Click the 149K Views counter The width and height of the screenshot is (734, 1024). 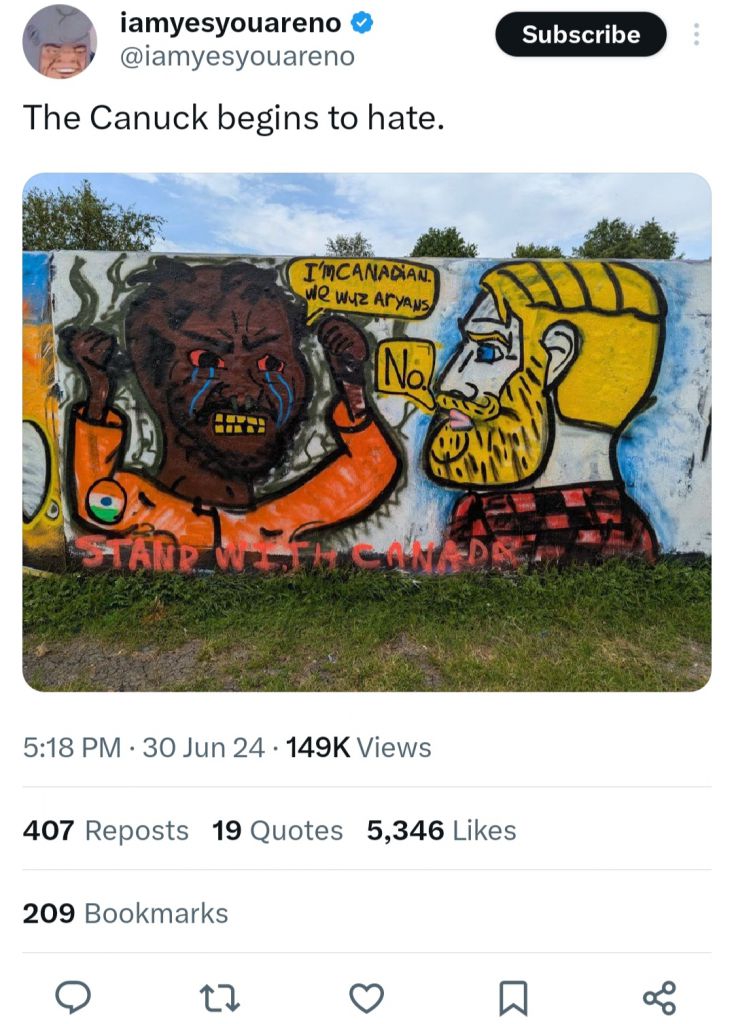click(x=359, y=748)
